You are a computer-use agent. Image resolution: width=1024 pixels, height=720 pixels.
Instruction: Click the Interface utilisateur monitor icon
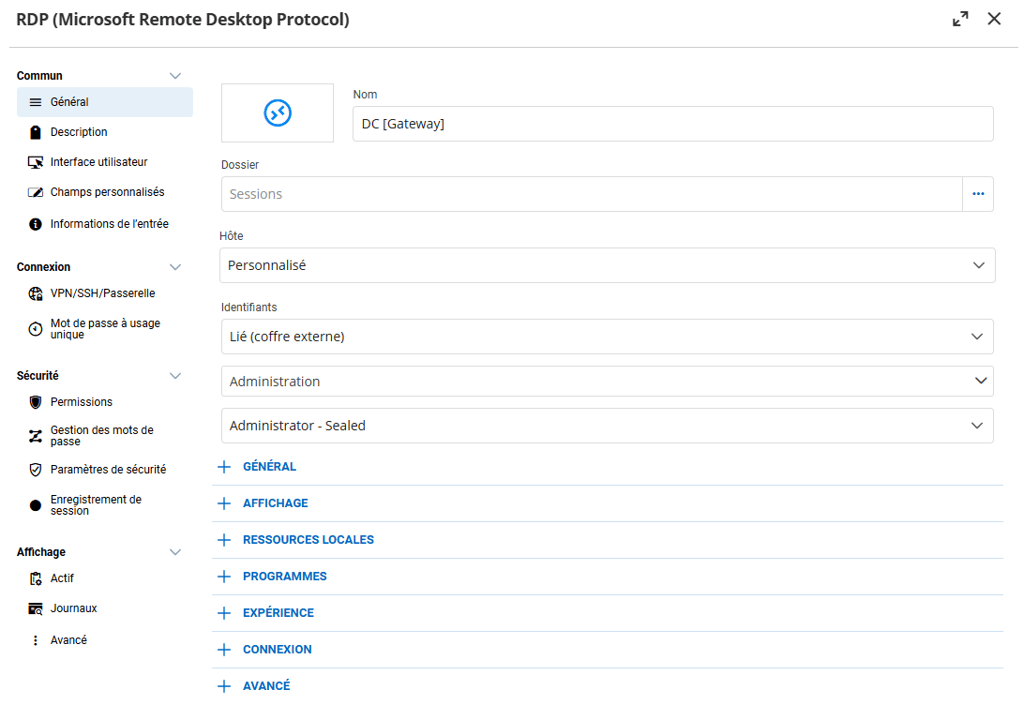tap(35, 162)
